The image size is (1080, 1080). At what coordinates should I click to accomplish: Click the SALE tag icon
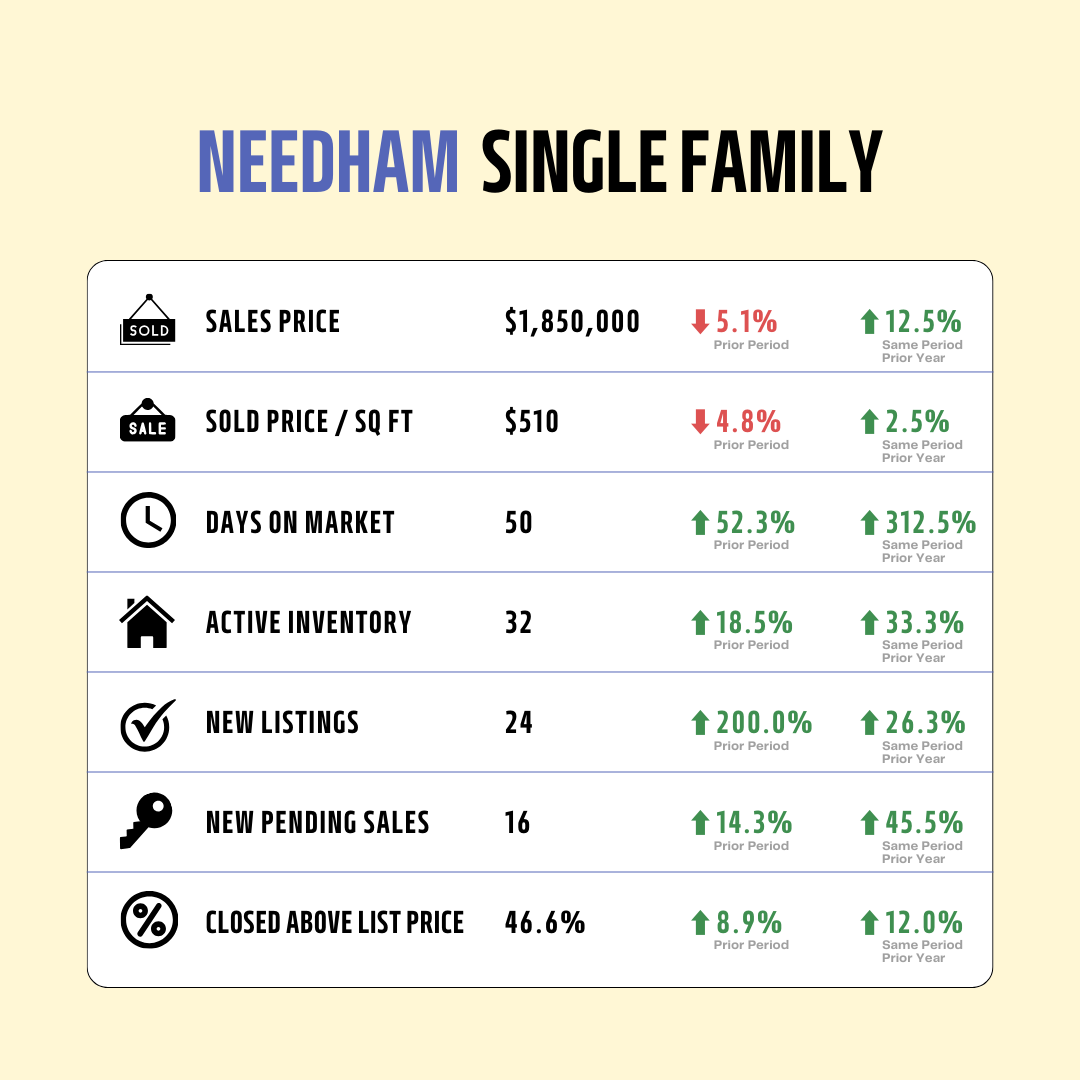[147, 419]
